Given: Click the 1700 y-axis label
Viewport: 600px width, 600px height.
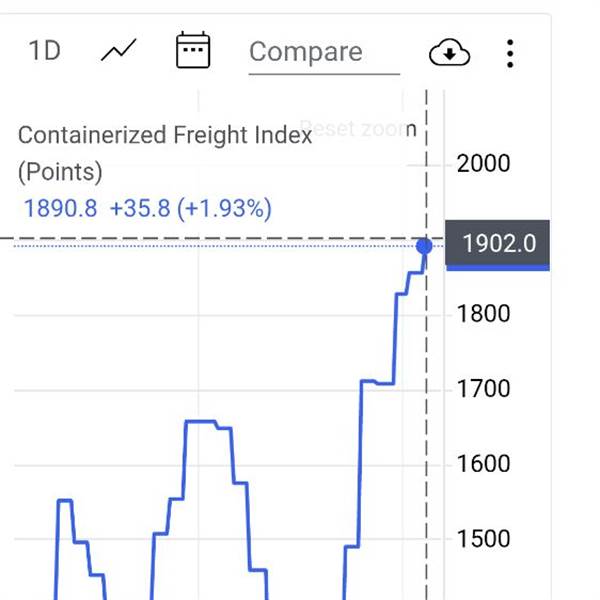Looking at the screenshot, I should 483,389.
